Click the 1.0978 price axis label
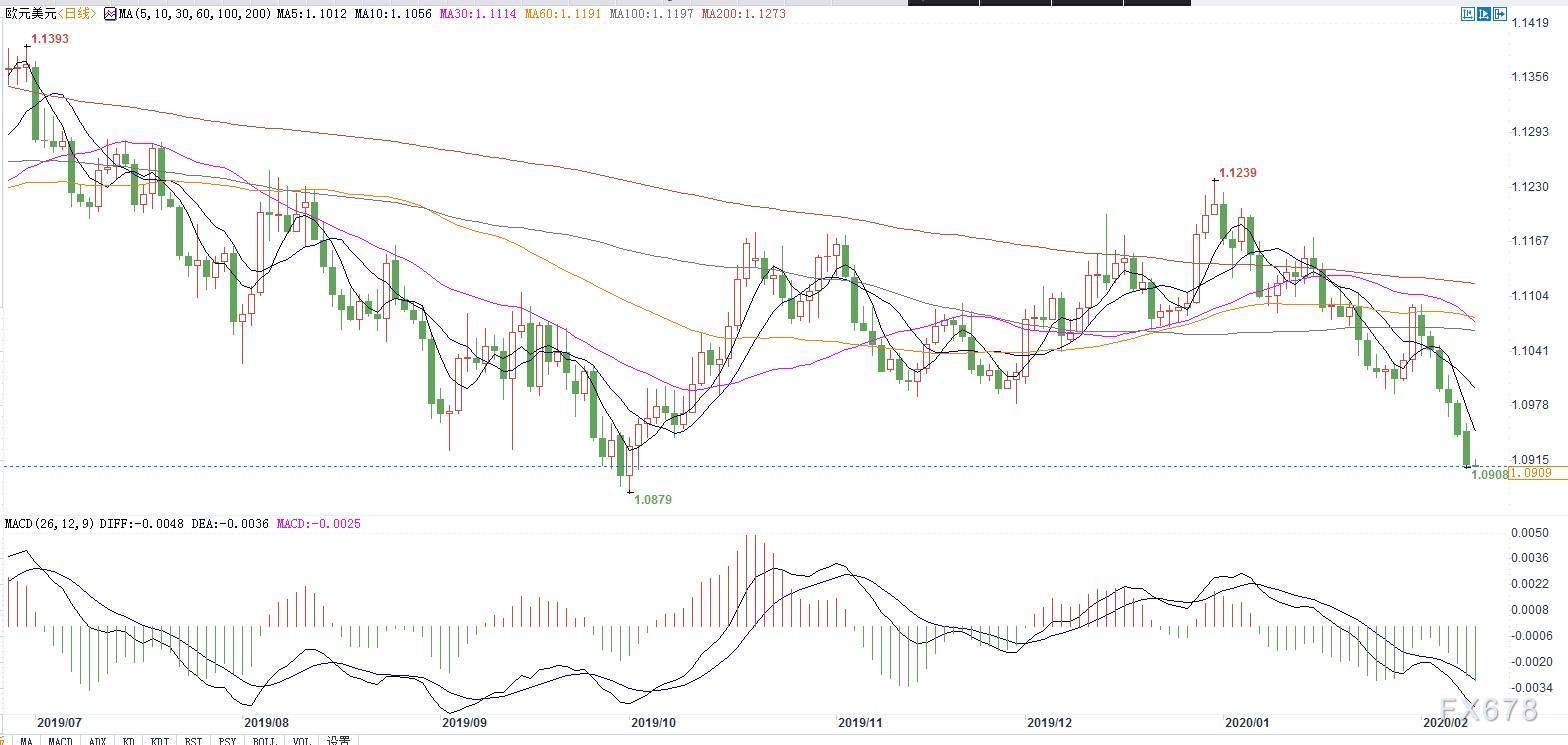1568x745 pixels. click(1531, 405)
